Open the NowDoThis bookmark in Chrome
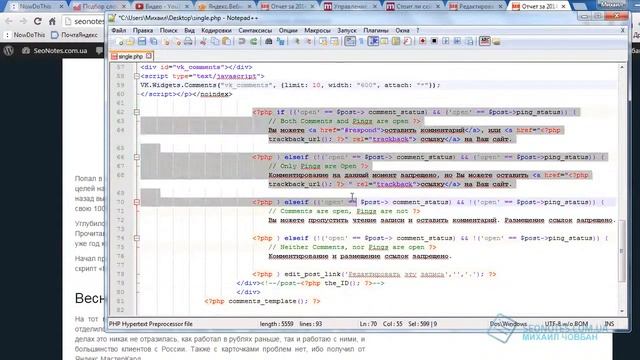 (25, 35)
